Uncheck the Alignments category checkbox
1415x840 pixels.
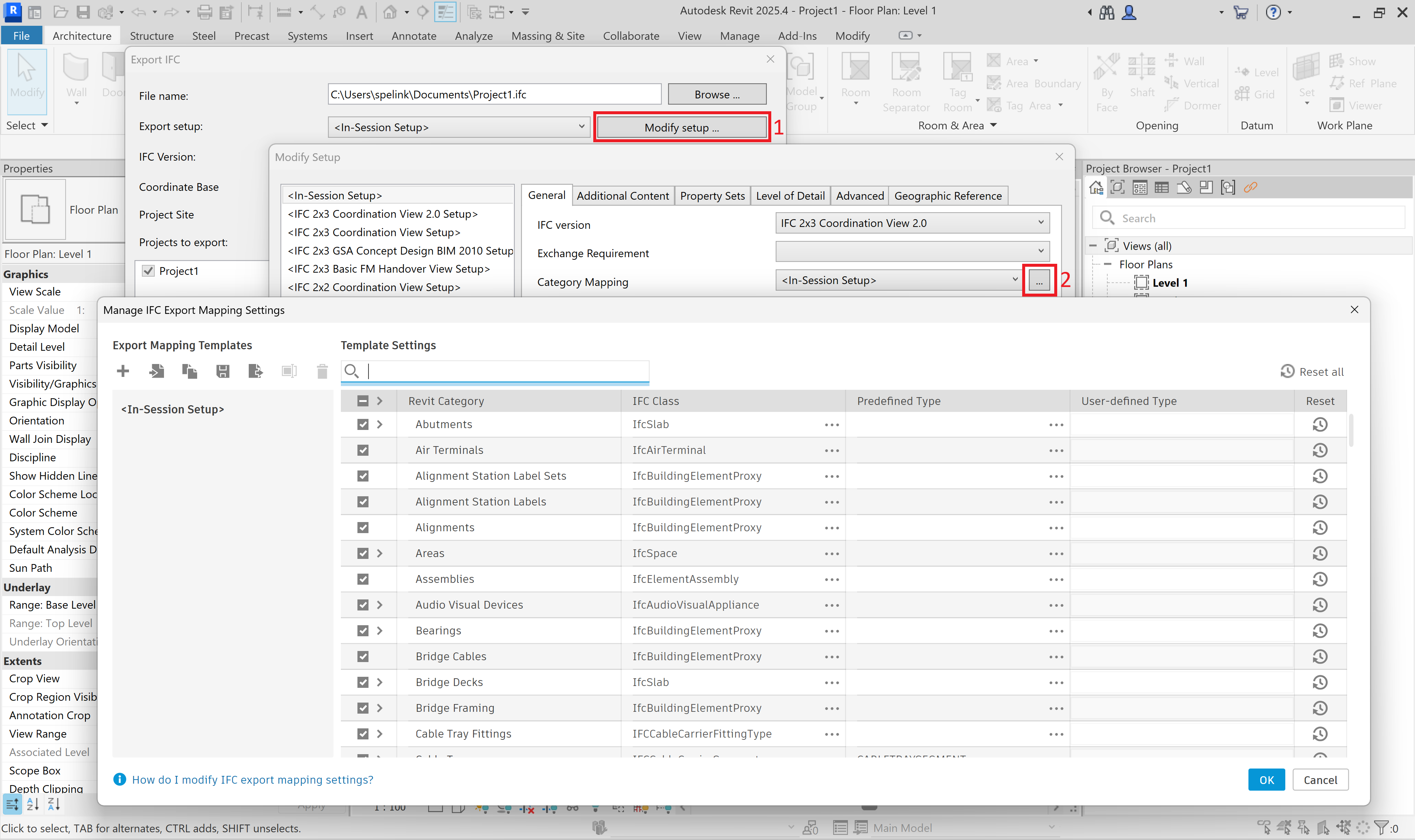[363, 528]
